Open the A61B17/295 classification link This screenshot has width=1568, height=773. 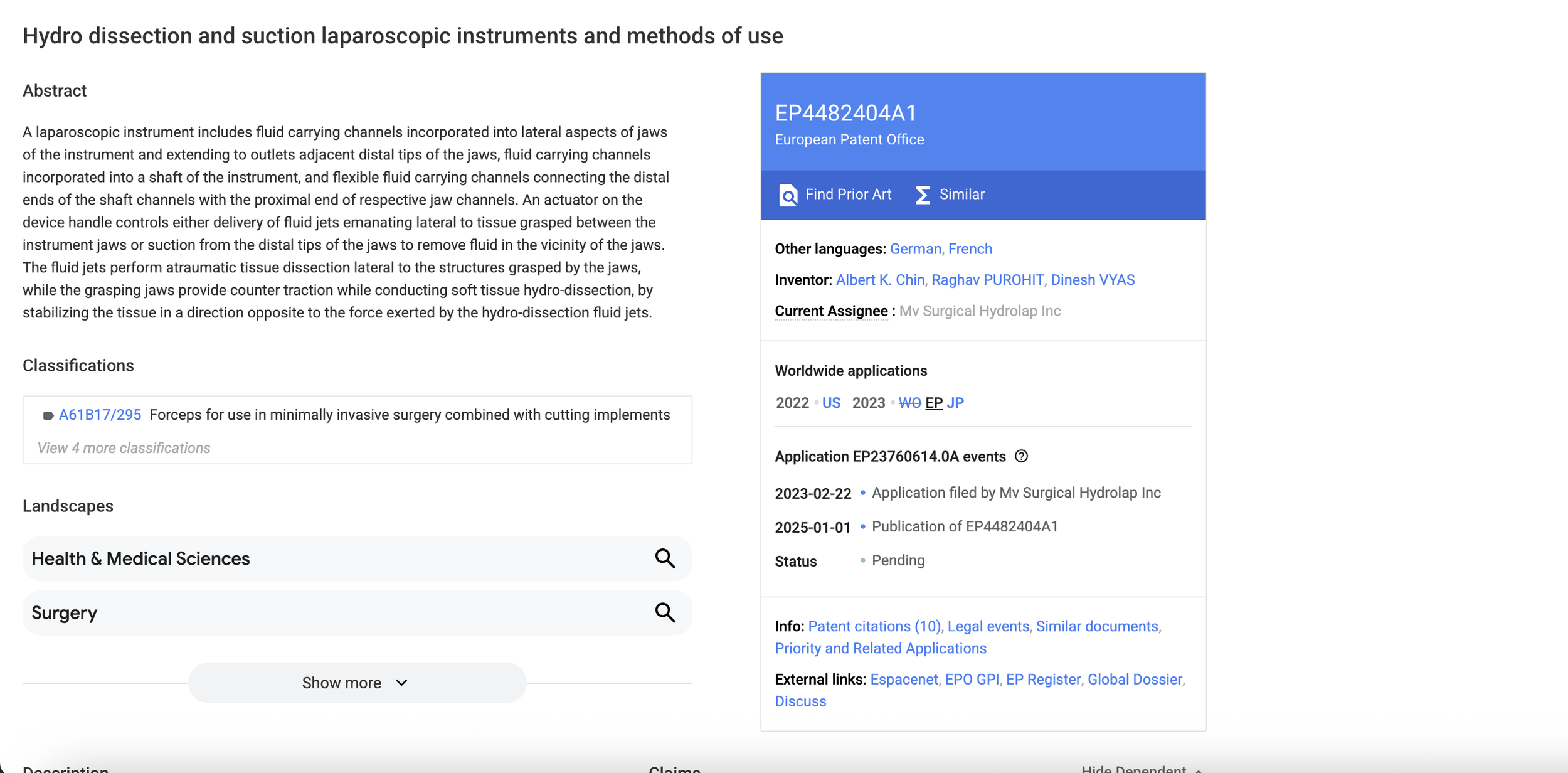pos(100,415)
